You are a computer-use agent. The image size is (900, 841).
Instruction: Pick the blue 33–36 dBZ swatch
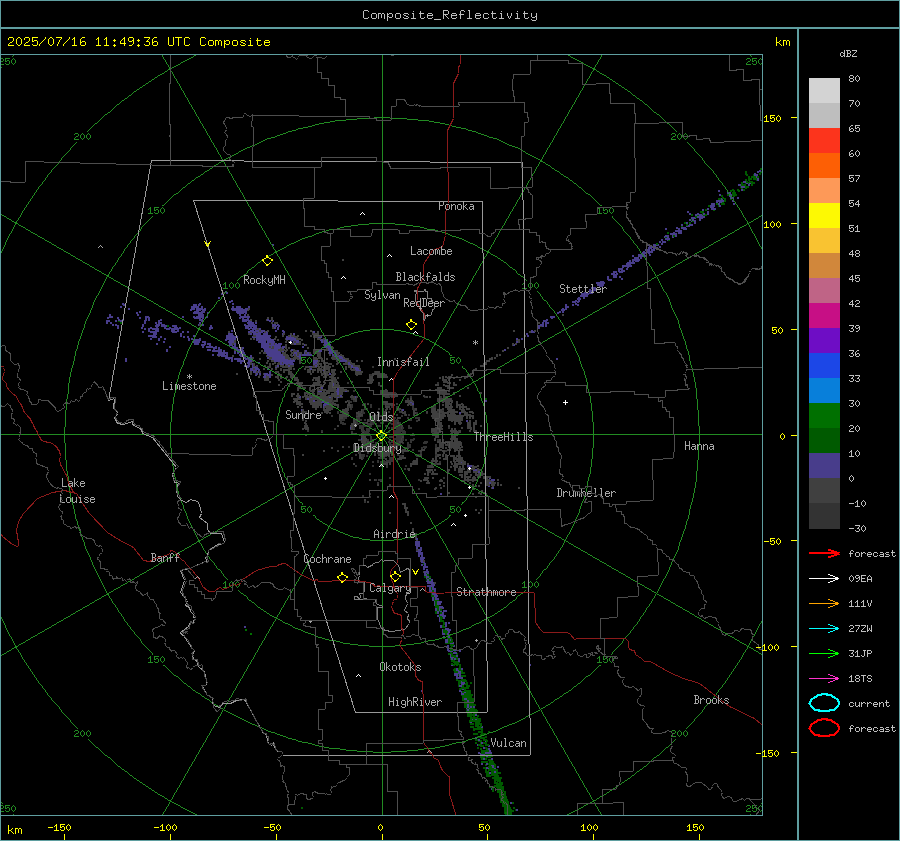tap(824, 366)
